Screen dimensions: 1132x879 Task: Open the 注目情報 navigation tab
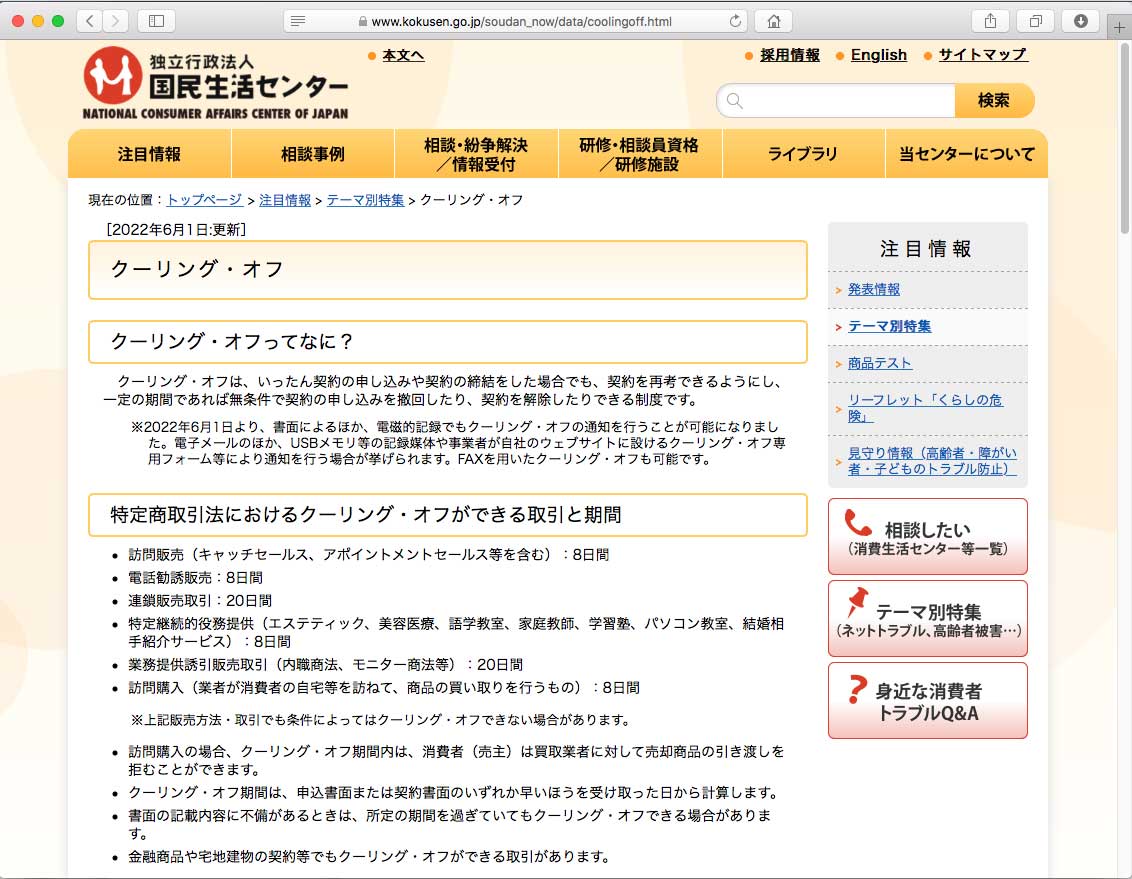pos(149,154)
